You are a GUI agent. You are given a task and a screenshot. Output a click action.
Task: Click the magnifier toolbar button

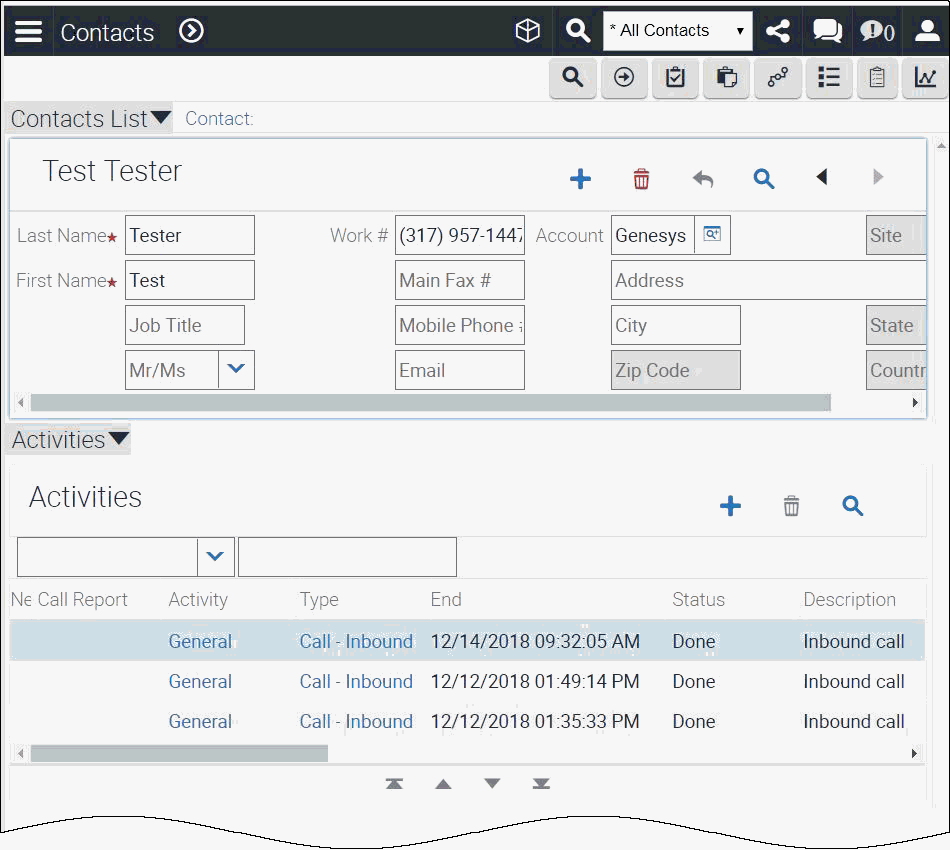point(573,78)
